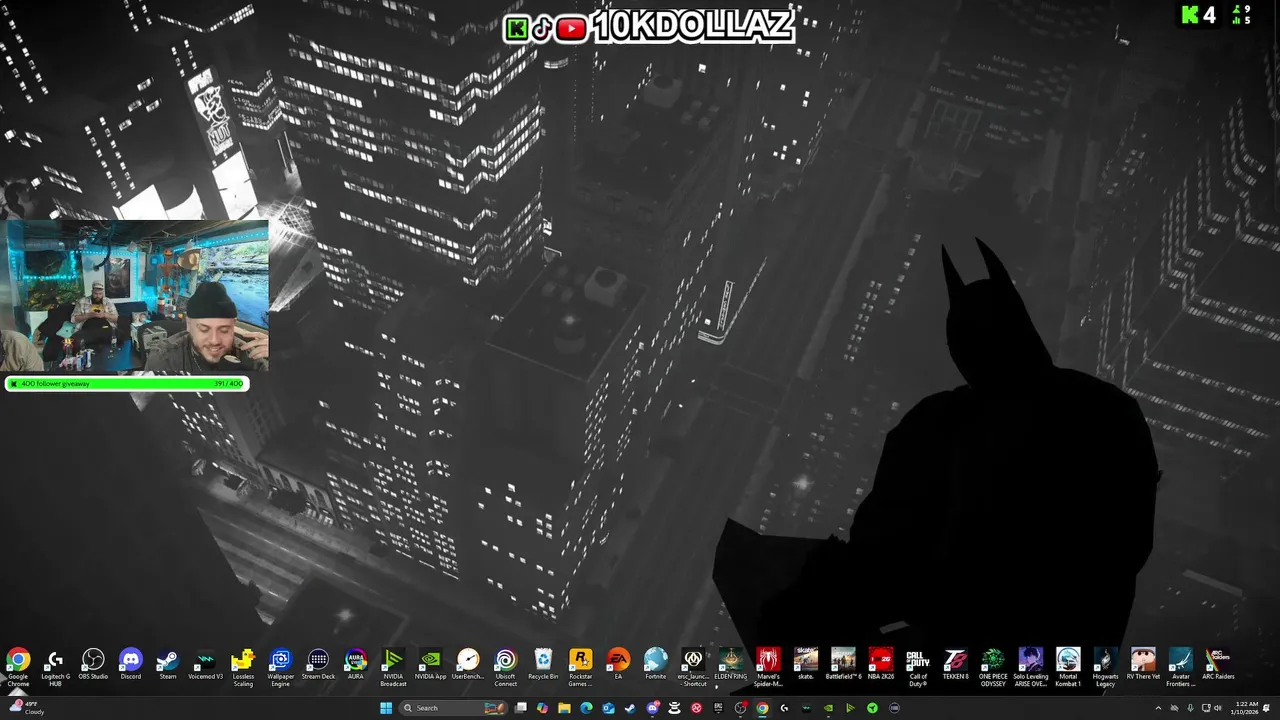Select the ersc_launcher Shortcut icon

[693, 664]
